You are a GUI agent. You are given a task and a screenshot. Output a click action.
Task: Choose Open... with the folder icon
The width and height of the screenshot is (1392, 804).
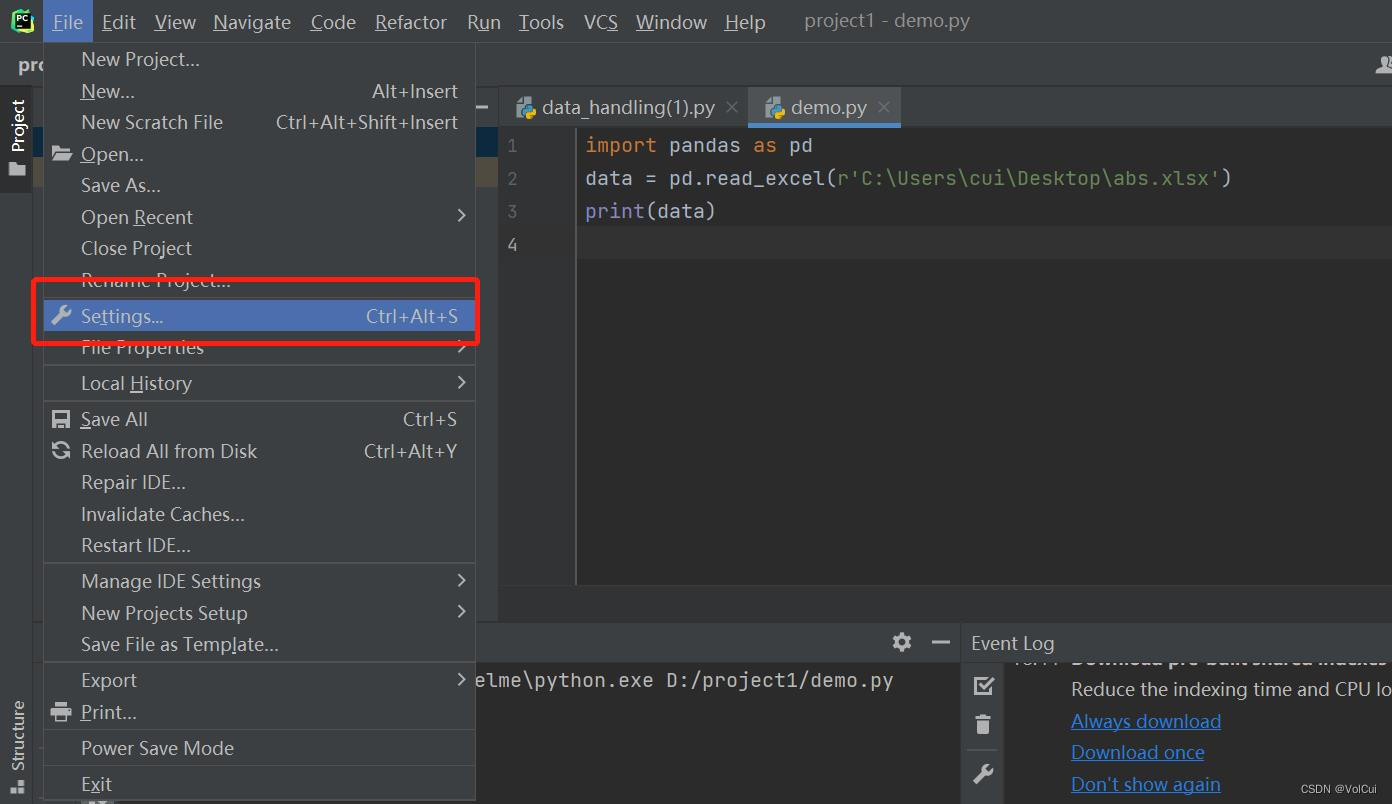(x=259, y=154)
